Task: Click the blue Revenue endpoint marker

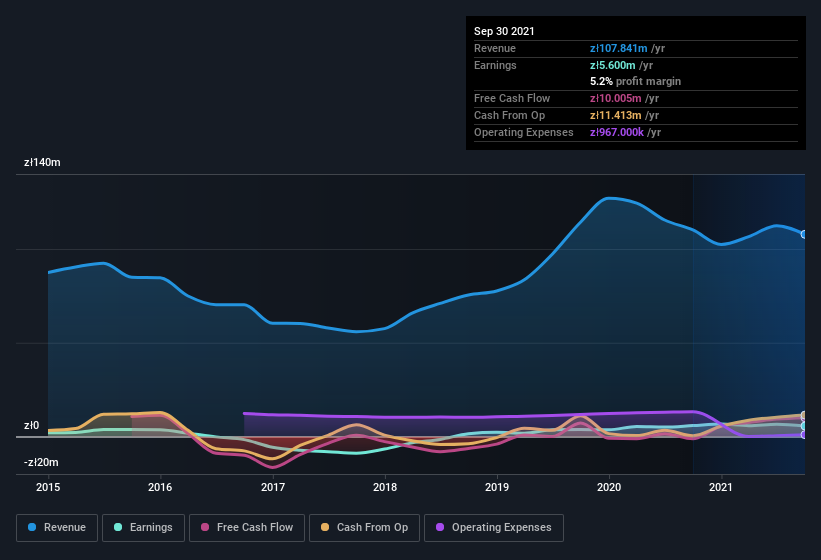Action: pos(804,234)
